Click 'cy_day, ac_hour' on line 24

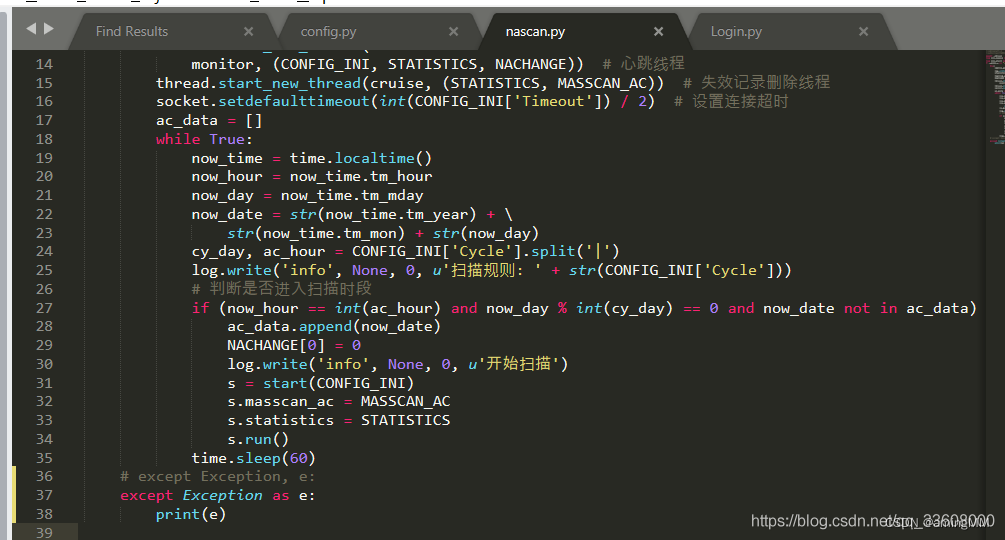click(x=258, y=252)
